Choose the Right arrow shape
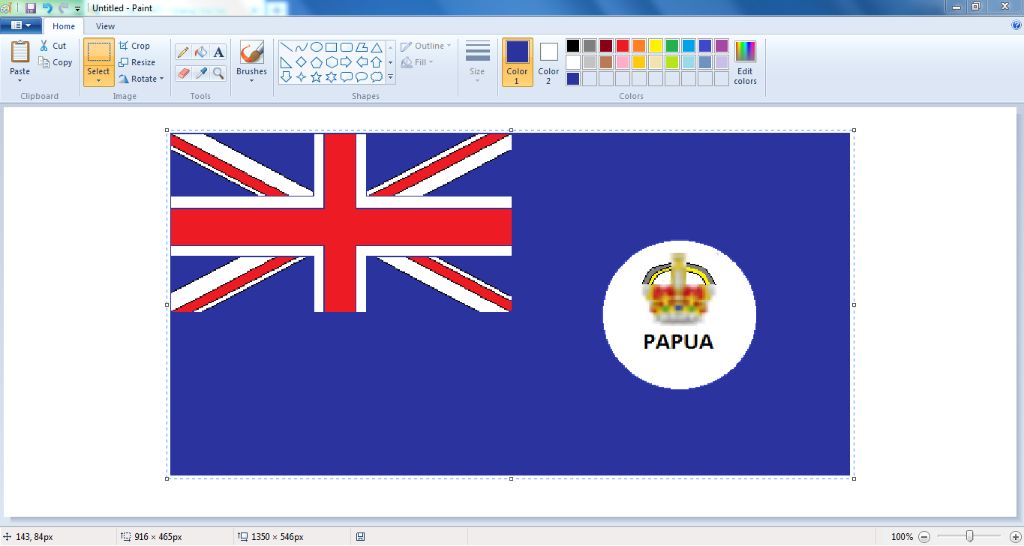1024x546 pixels. [346, 63]
